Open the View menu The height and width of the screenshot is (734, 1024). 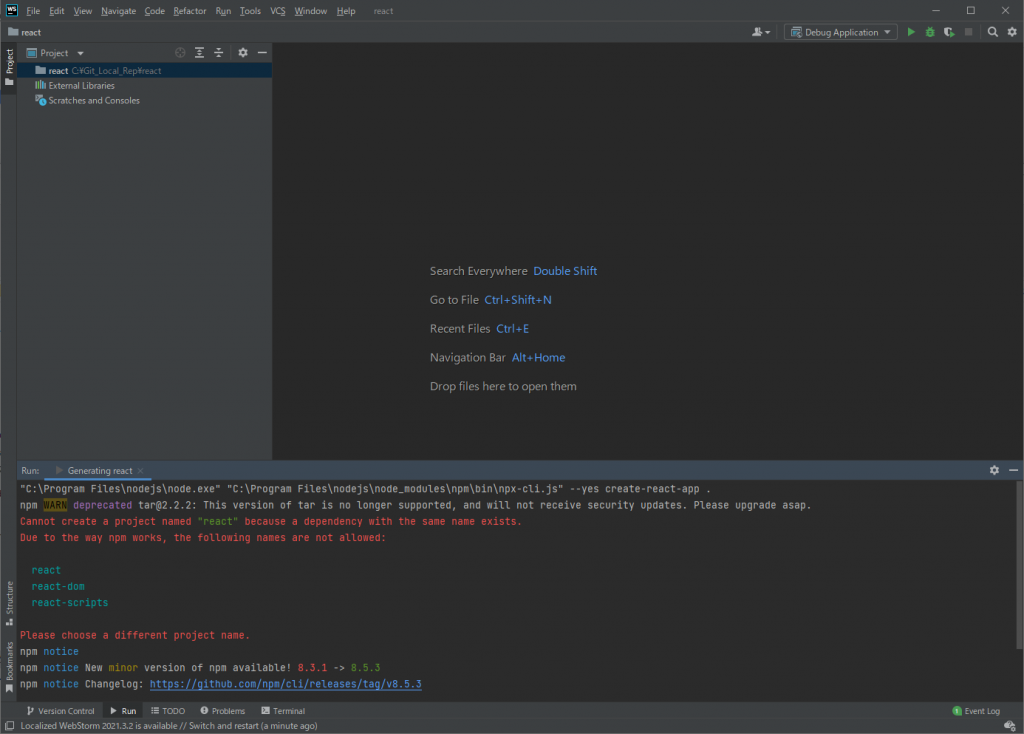[x=83, y=11]
